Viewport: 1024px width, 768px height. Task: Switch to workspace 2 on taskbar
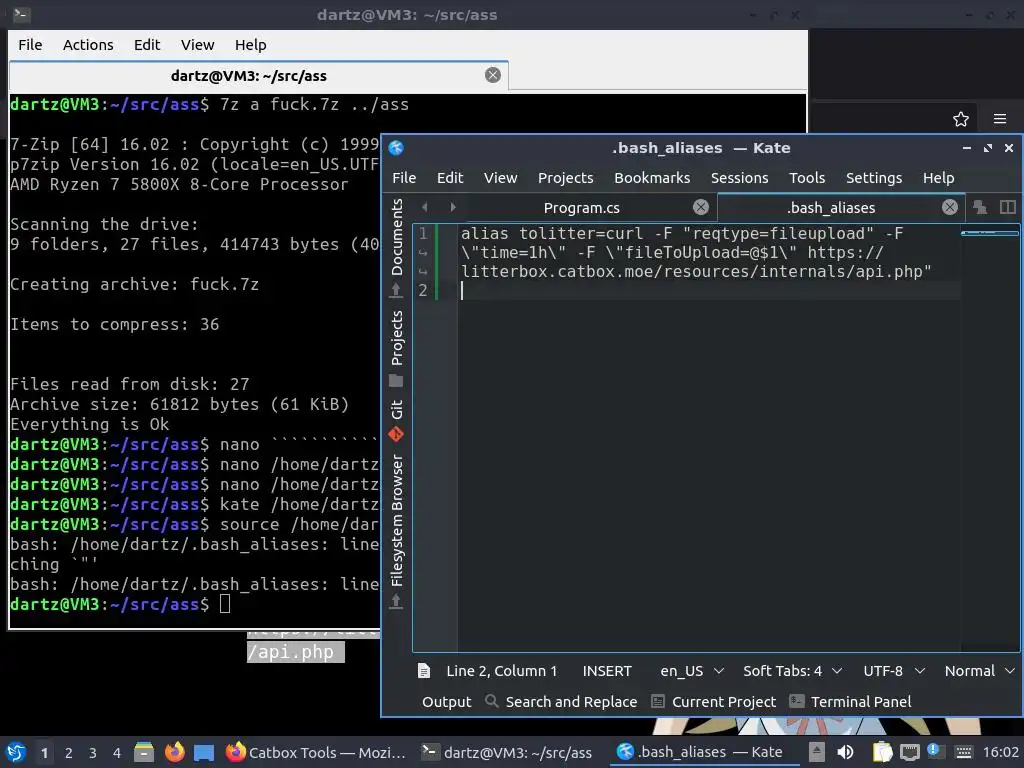[69, 752]
